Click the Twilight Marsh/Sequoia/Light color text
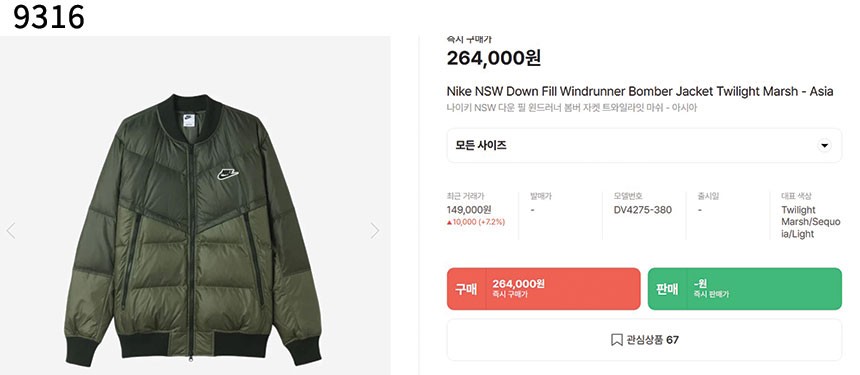 click(803, 222)
